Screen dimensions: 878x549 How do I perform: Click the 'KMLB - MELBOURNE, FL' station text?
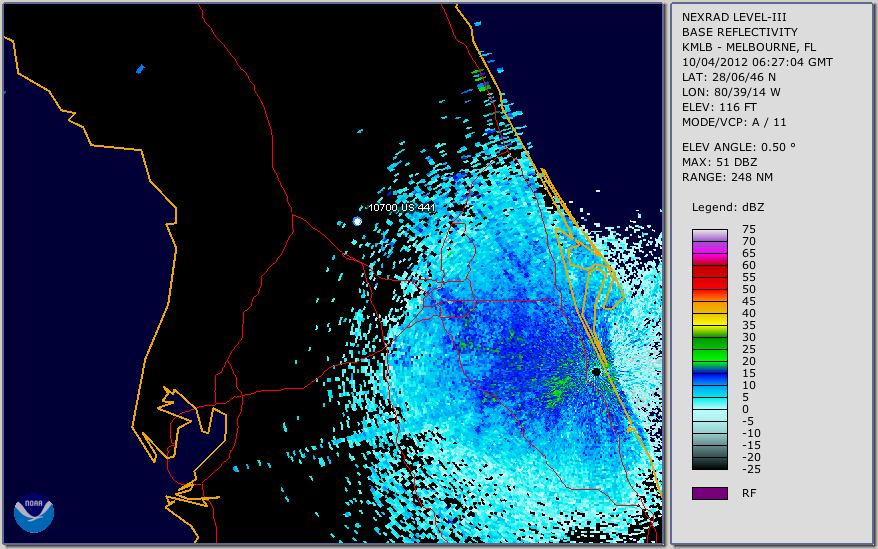(x=749, y=47)
